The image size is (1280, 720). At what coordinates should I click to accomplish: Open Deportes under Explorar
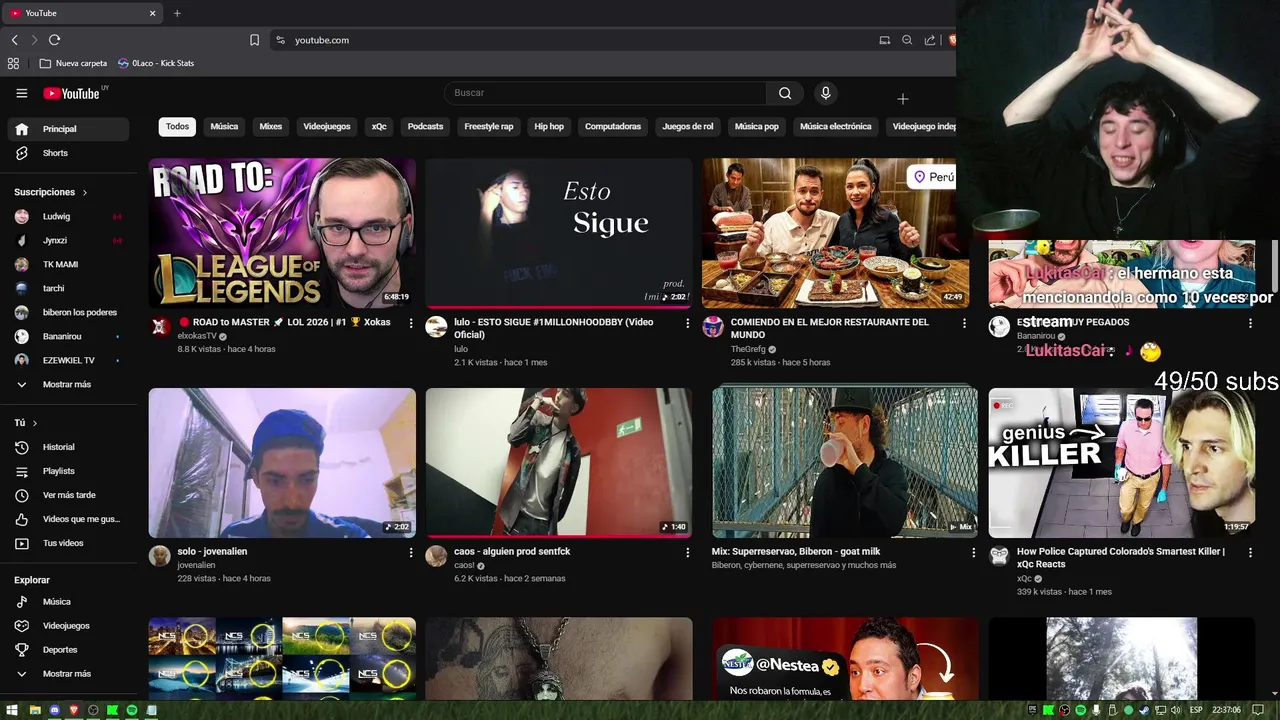click(x=68, y=650)
